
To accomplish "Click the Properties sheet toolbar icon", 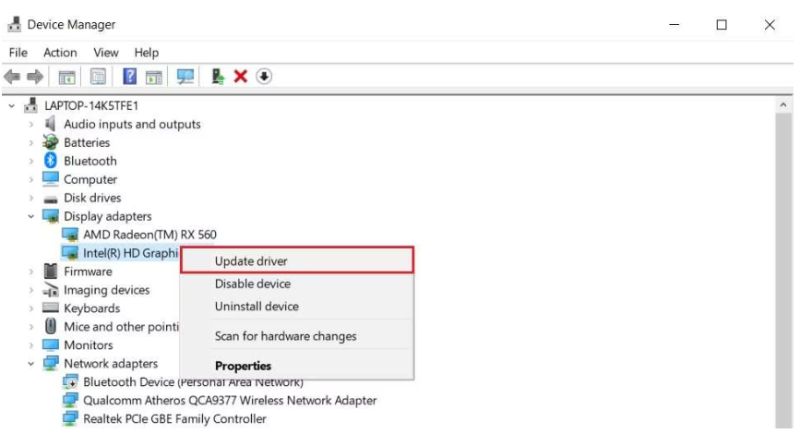I will [x=98, y=77].
